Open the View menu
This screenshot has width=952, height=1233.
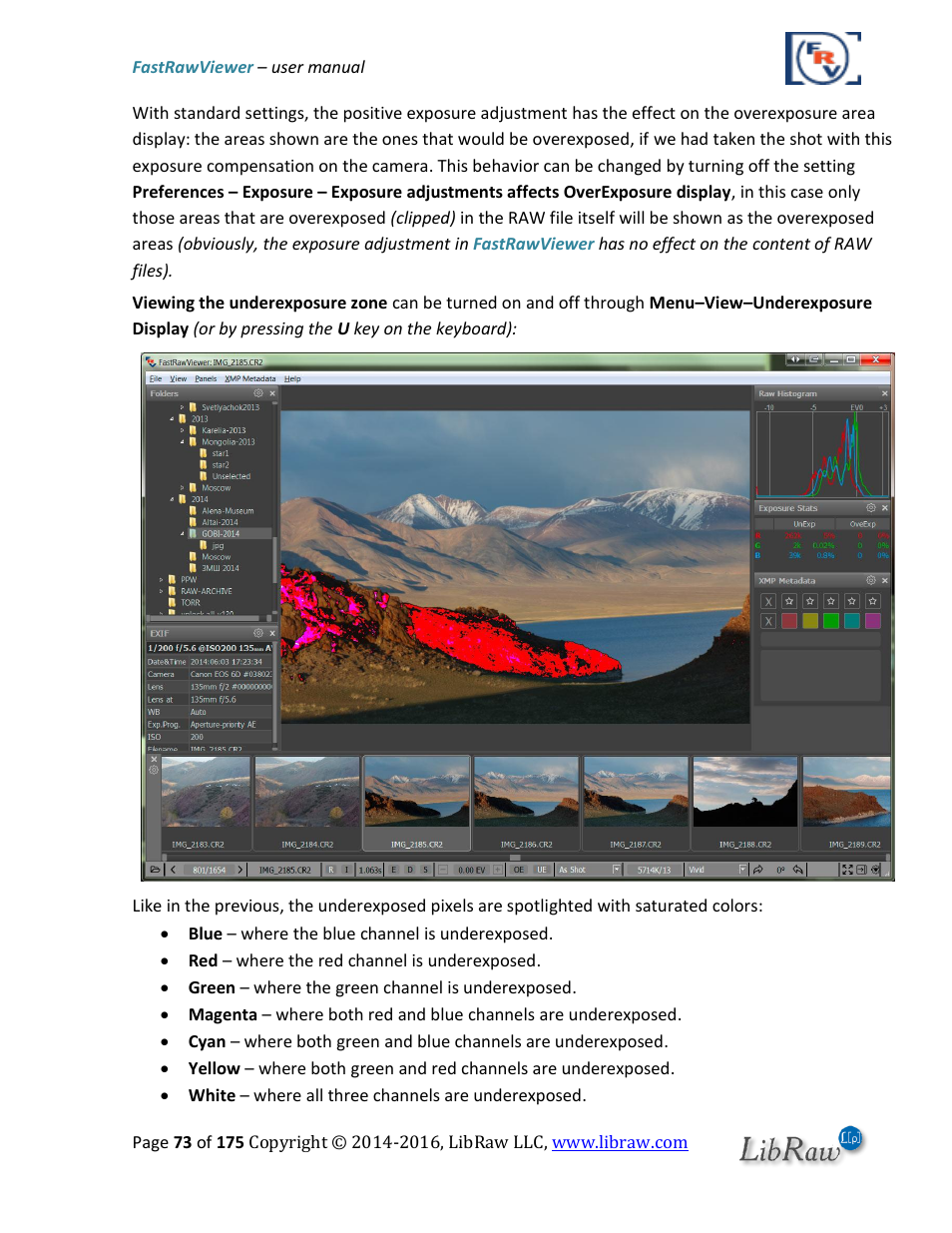(x=179, y=378)
